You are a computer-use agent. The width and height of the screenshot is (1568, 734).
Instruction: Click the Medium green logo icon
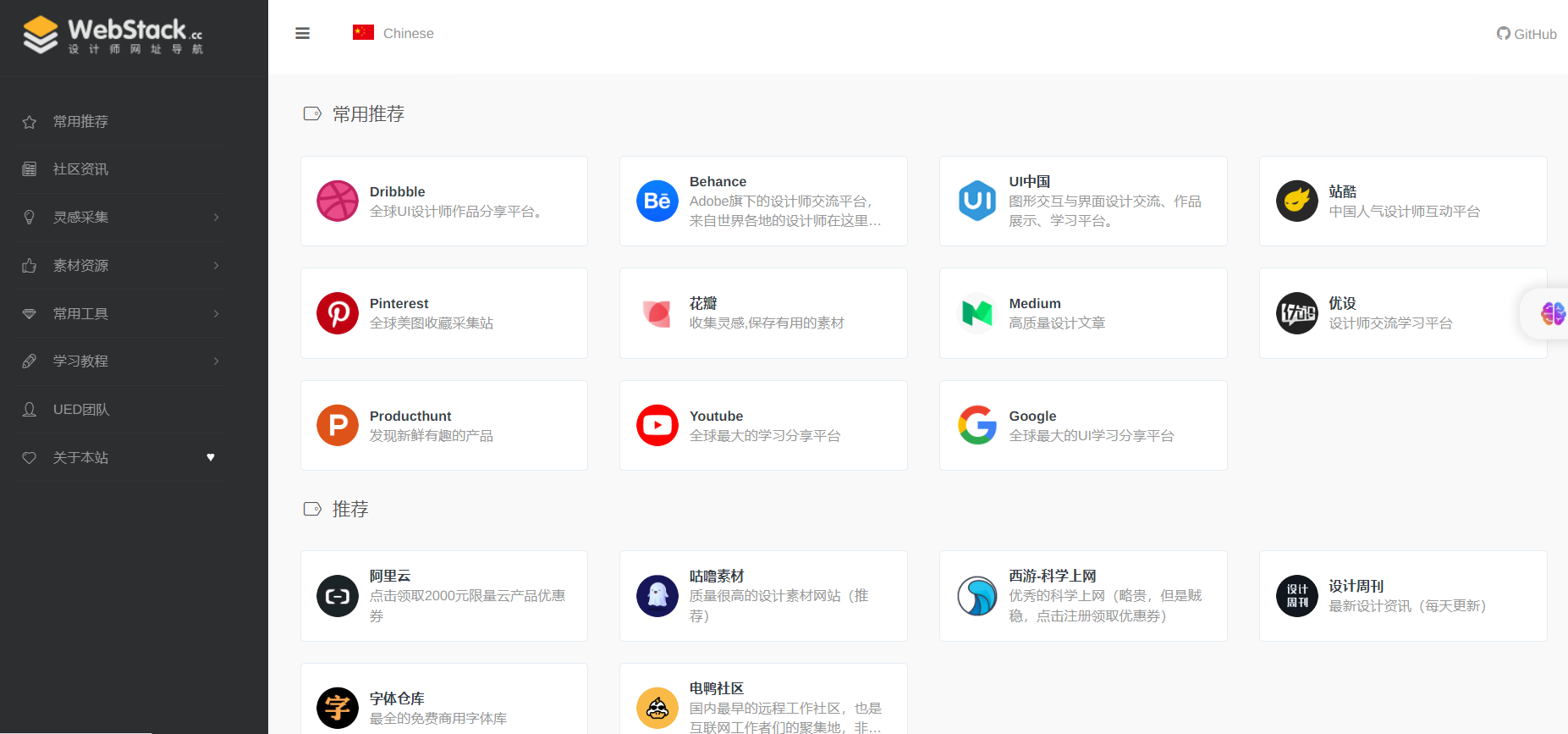(x=977, y=313)
